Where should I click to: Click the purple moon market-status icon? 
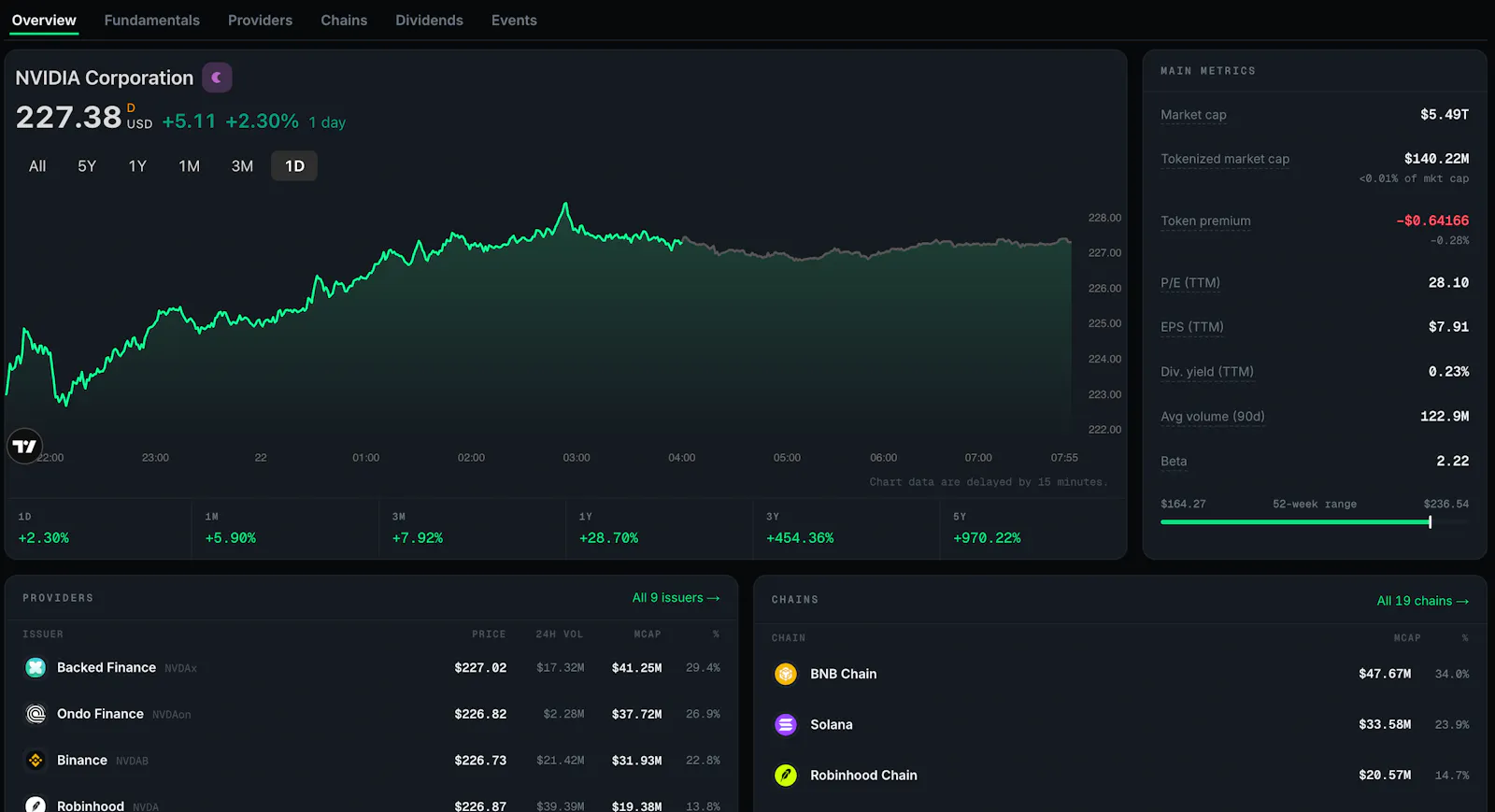pos(217,78)
